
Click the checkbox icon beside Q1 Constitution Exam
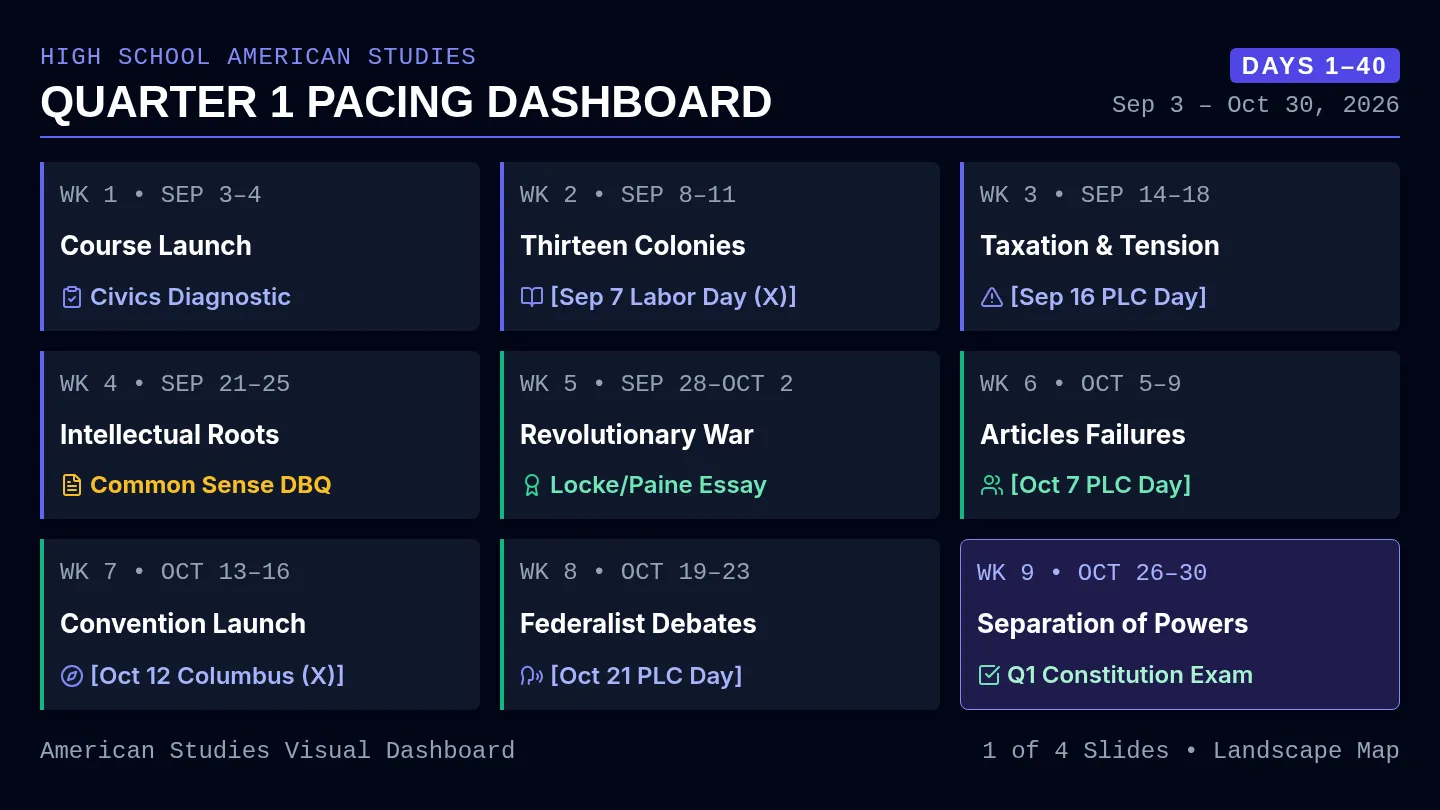[988, 675]
